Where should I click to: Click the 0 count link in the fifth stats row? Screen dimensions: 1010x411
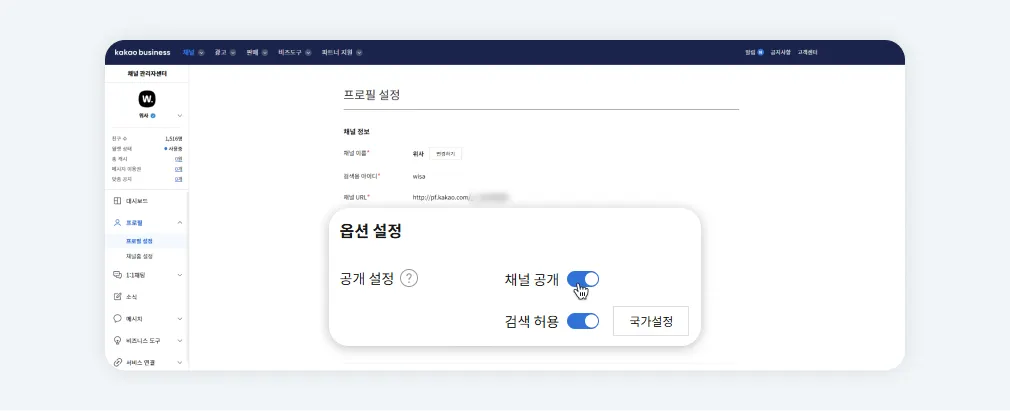click(178, 179)
